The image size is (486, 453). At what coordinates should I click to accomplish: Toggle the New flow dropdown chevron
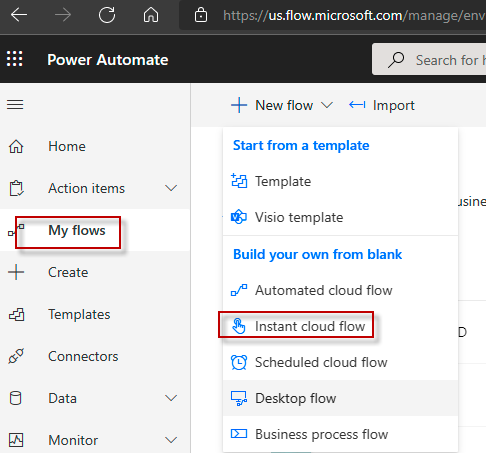pyautogui.click(x=327, y=105)
